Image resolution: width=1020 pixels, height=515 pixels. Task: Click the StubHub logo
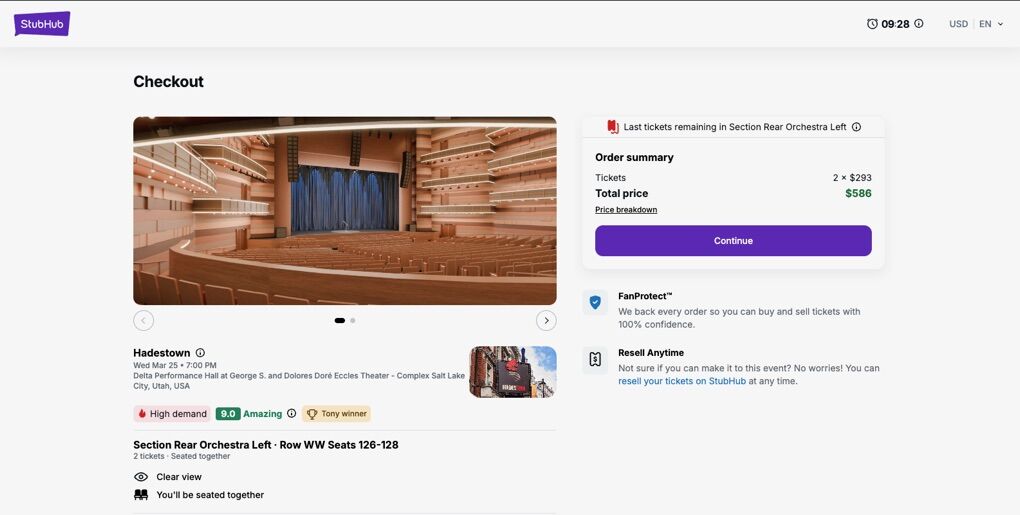pyautogui.click(x=42, y=24)
